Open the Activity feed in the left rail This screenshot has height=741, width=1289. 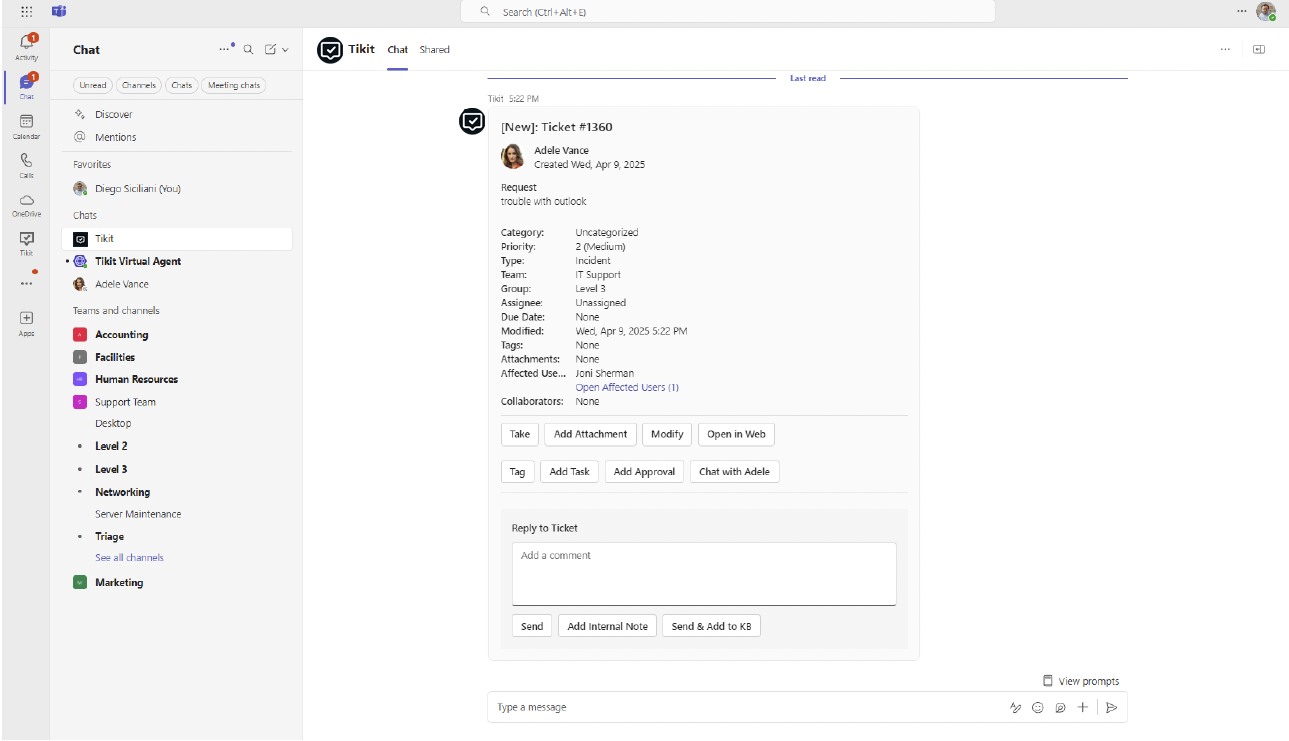coord(26,45)
